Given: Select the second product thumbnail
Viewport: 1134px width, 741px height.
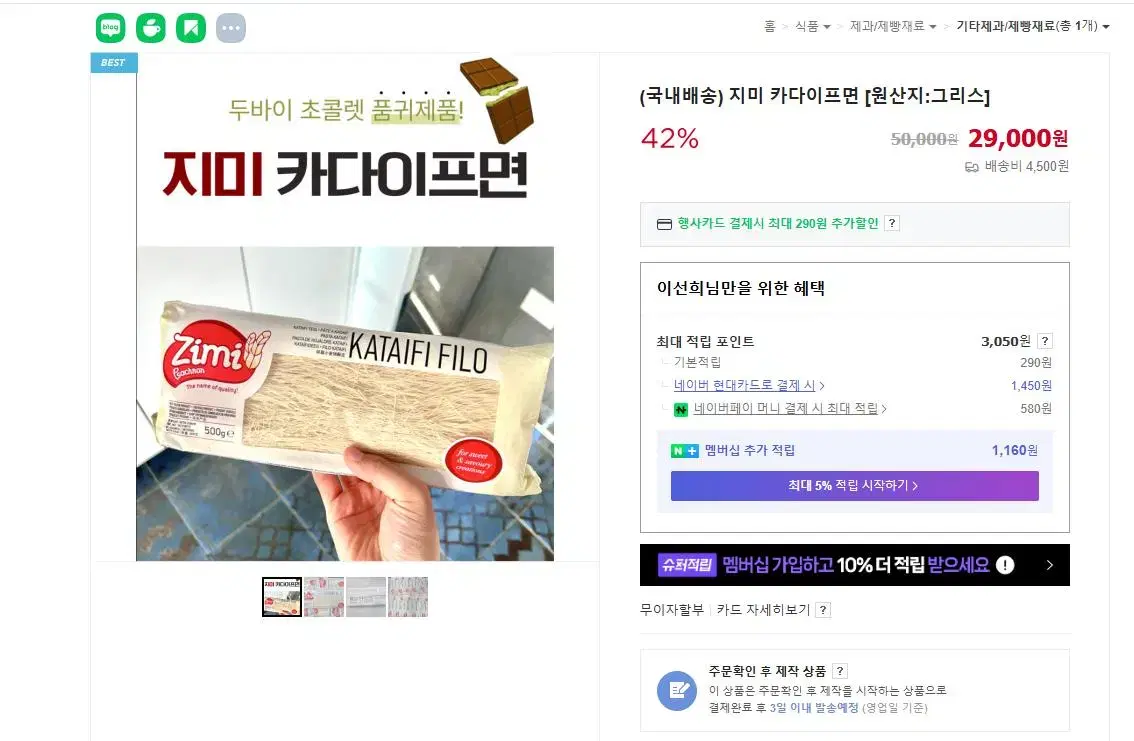Looking at the screenshot, I should 324,597.
